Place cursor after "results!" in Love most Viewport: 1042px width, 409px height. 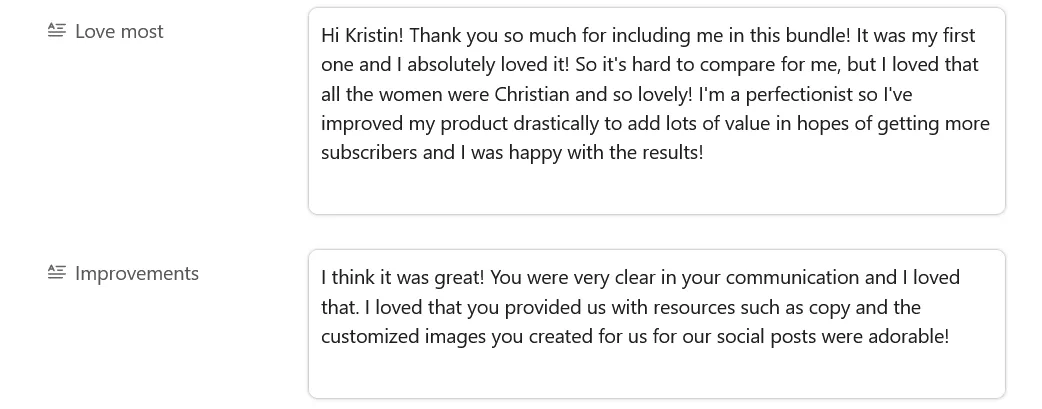tap(705, 153)
